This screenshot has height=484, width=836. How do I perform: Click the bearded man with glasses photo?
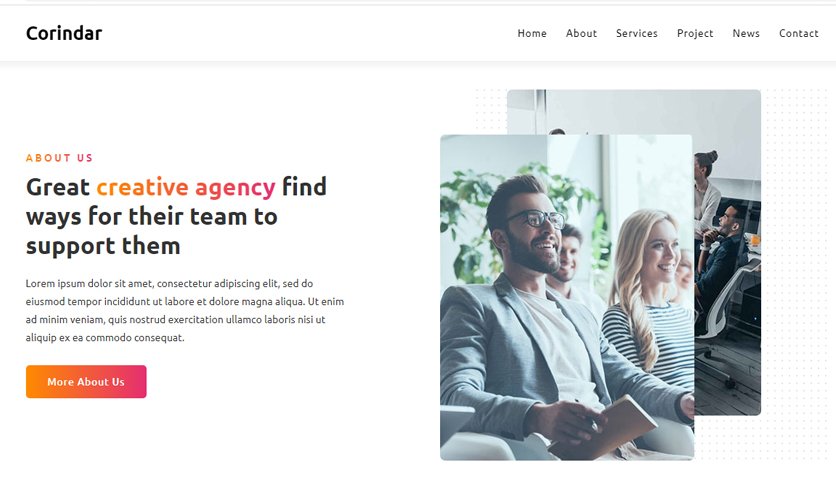click(x=567, y=297)
